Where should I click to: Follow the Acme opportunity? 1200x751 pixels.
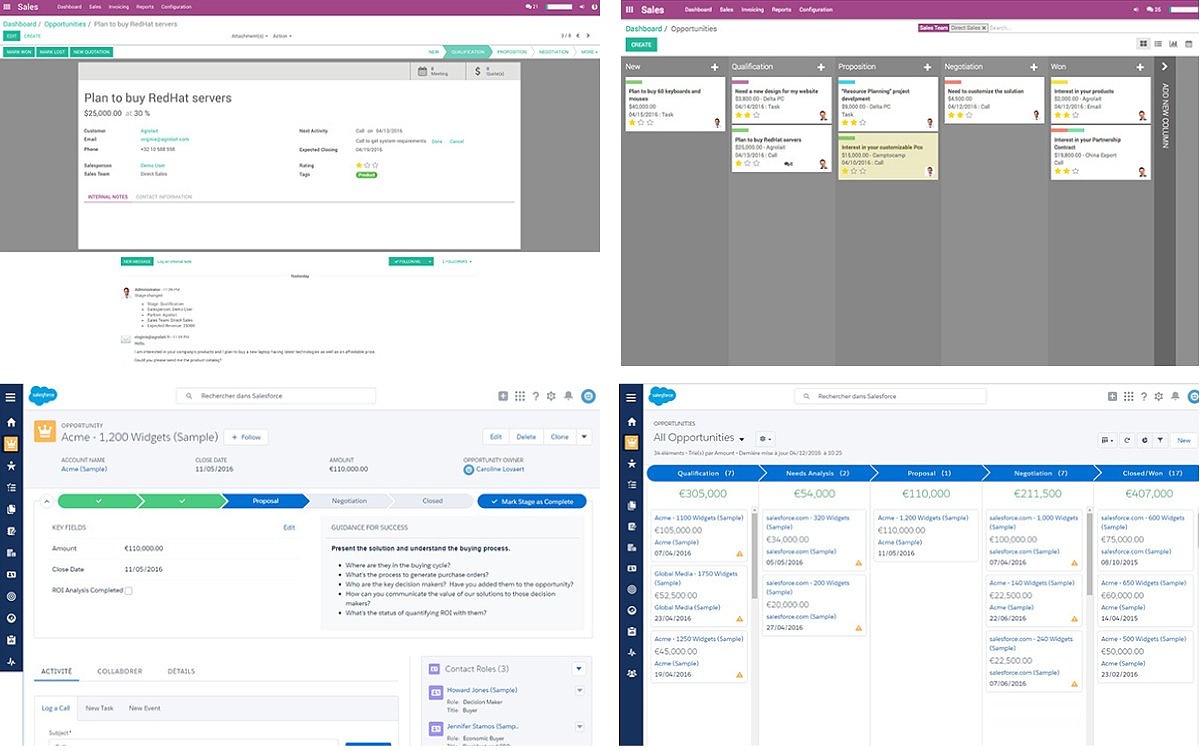[245, 437]
